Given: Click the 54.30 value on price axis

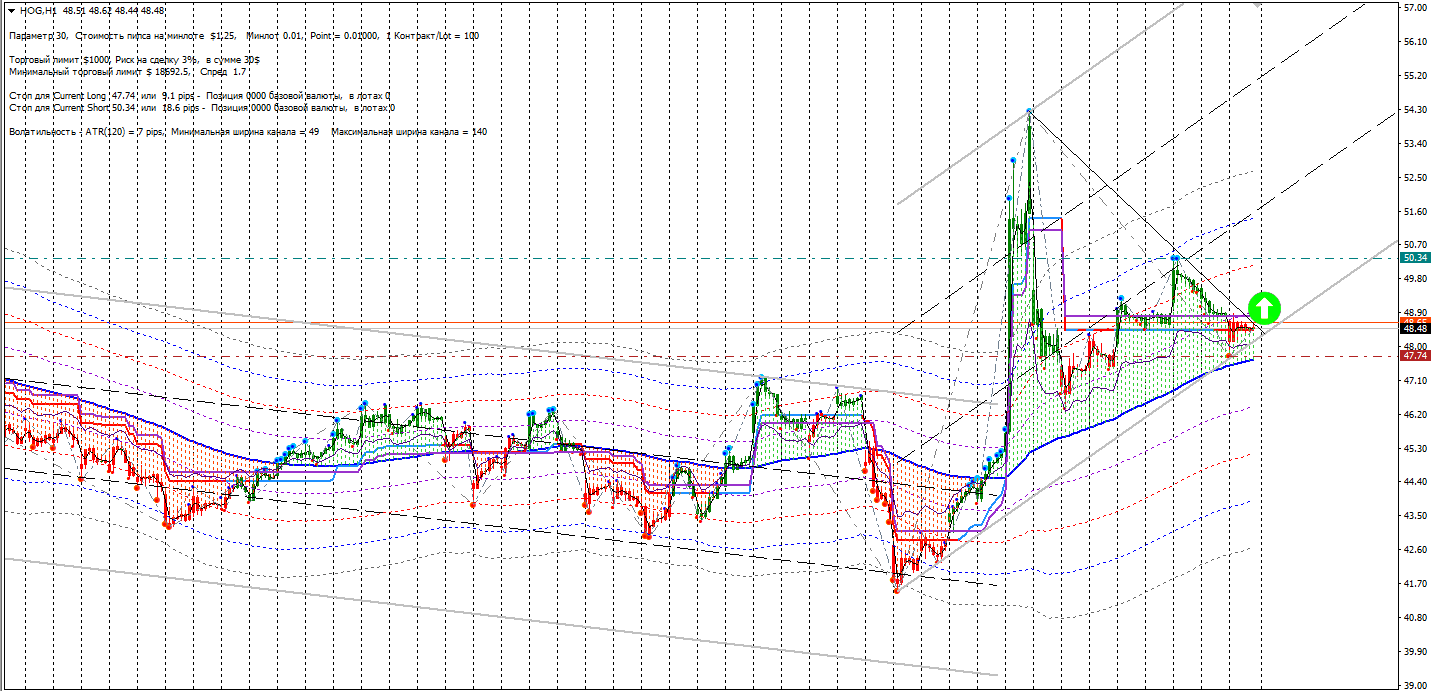Looking at the screenshot, I should pyautogui.click(x=1415, y=110).
